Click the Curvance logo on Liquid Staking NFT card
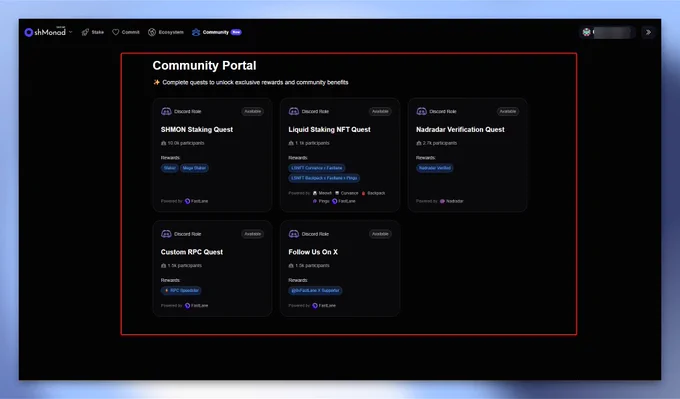Viewport: 680px width, 399px height. (x=337, y=193)
